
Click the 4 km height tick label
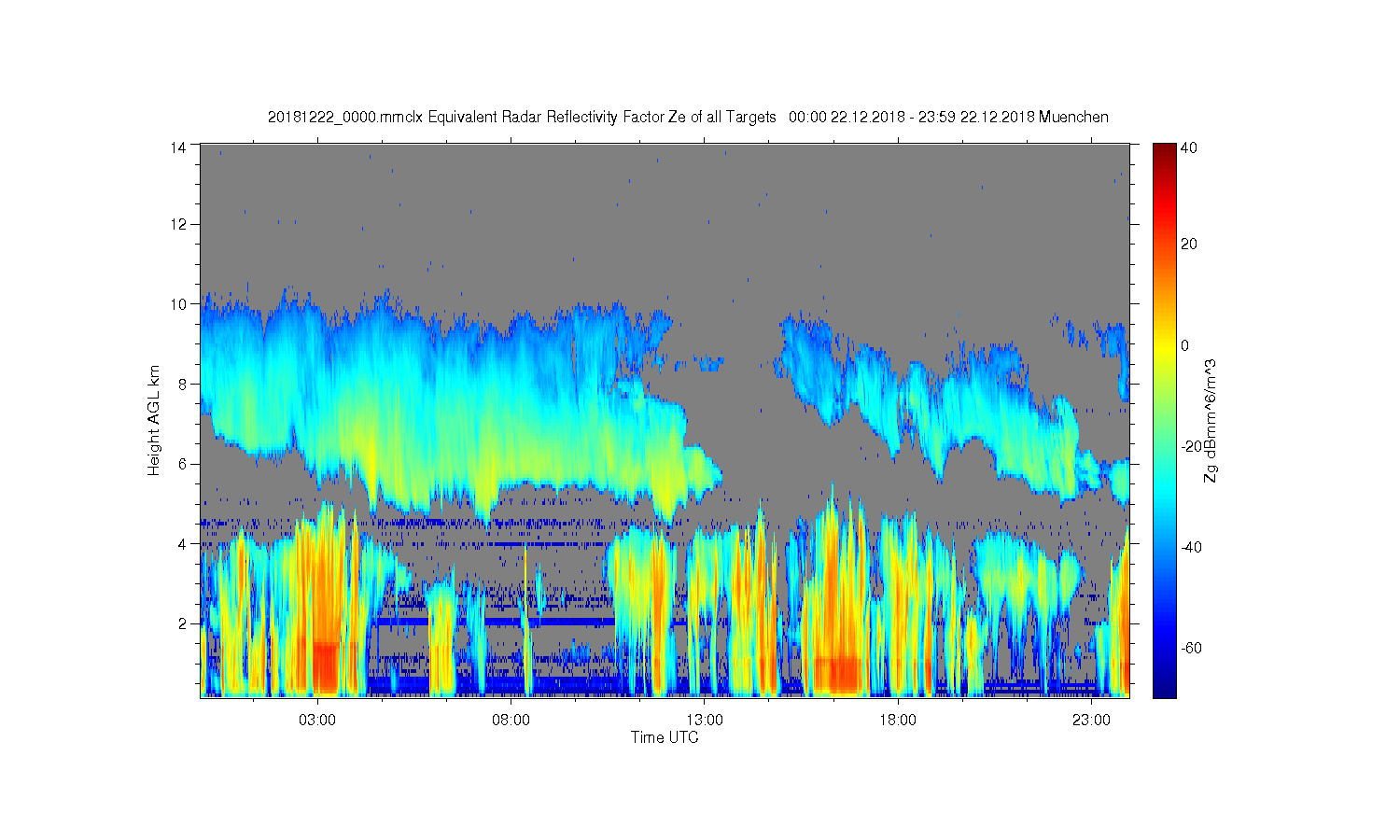pos(183,544)
